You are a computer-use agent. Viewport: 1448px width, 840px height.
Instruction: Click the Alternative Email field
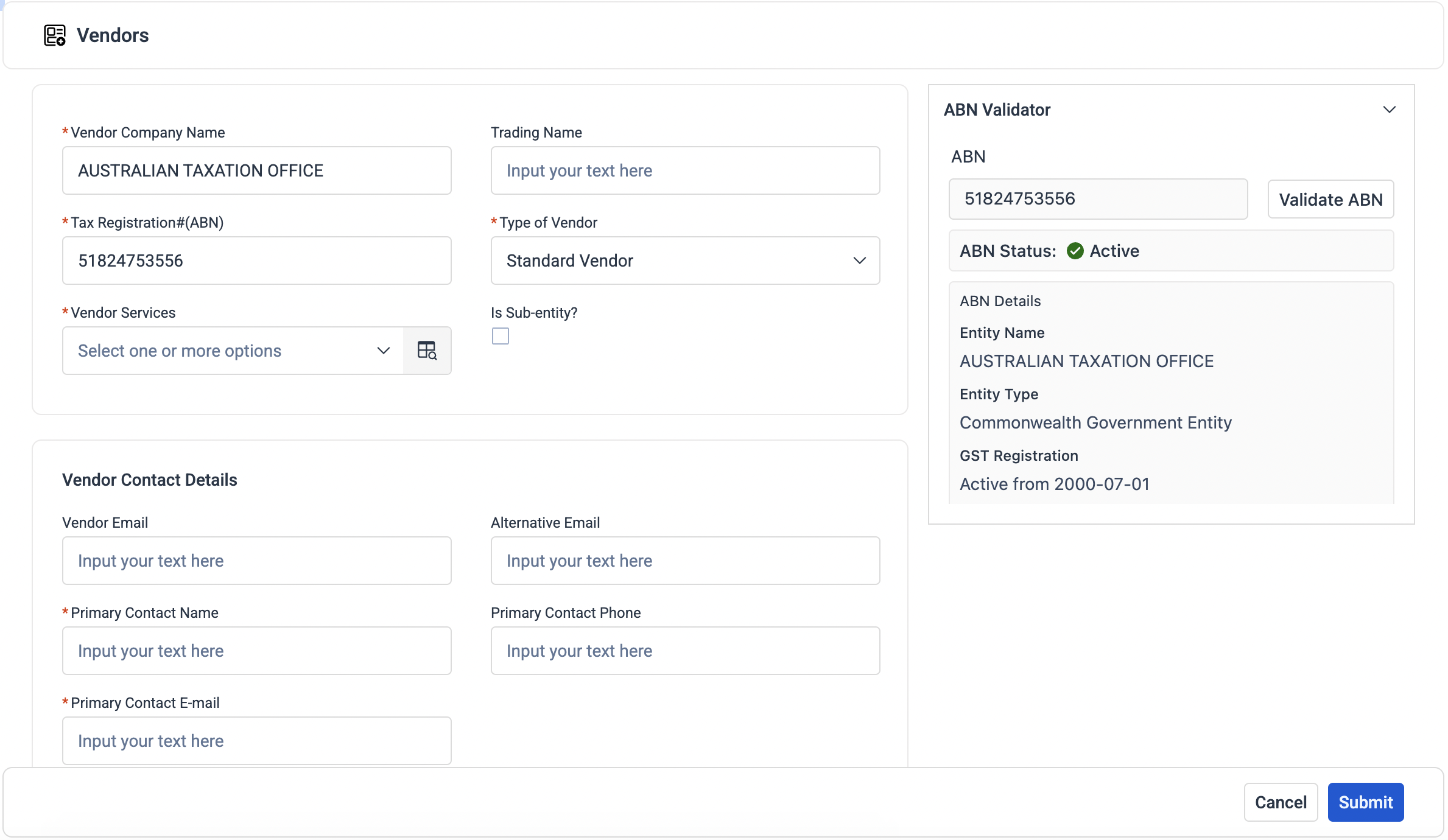pos(685,561)
